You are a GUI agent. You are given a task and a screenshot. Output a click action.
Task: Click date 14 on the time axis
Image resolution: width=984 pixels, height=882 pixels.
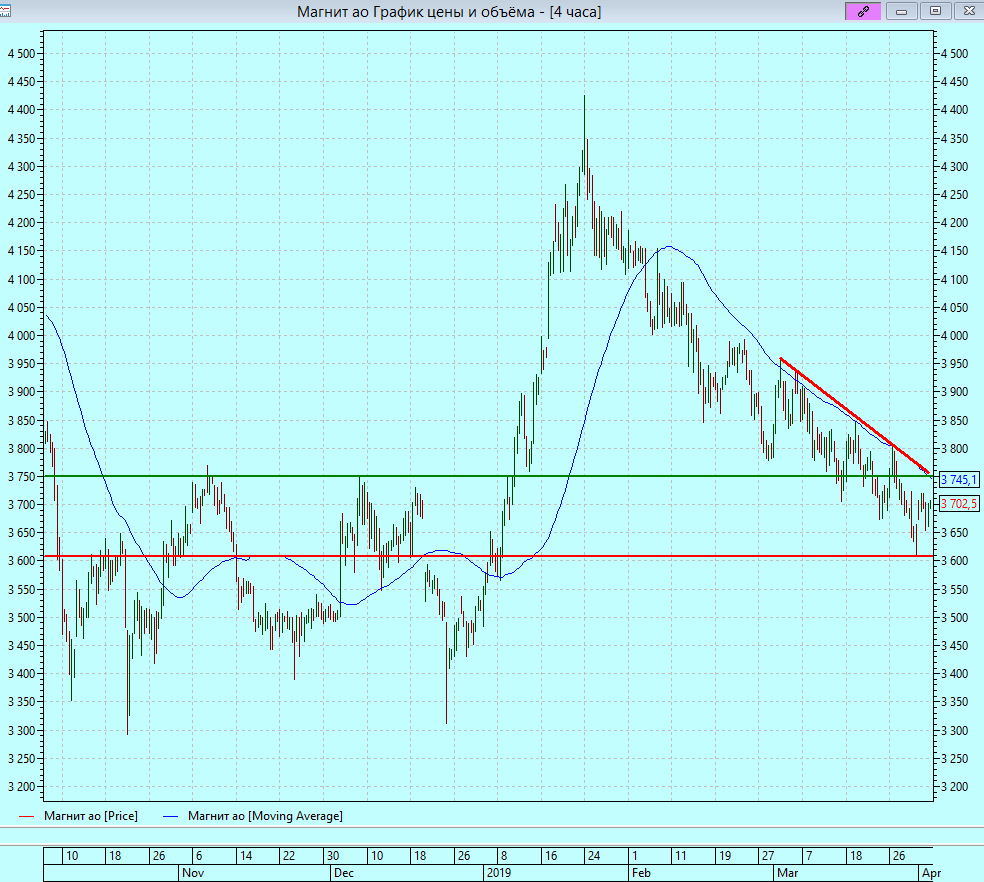pos(245,856)
